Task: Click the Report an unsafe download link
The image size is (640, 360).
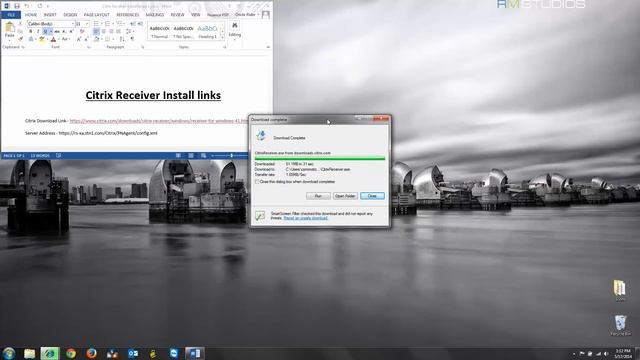Action: [x=306, y=218]
